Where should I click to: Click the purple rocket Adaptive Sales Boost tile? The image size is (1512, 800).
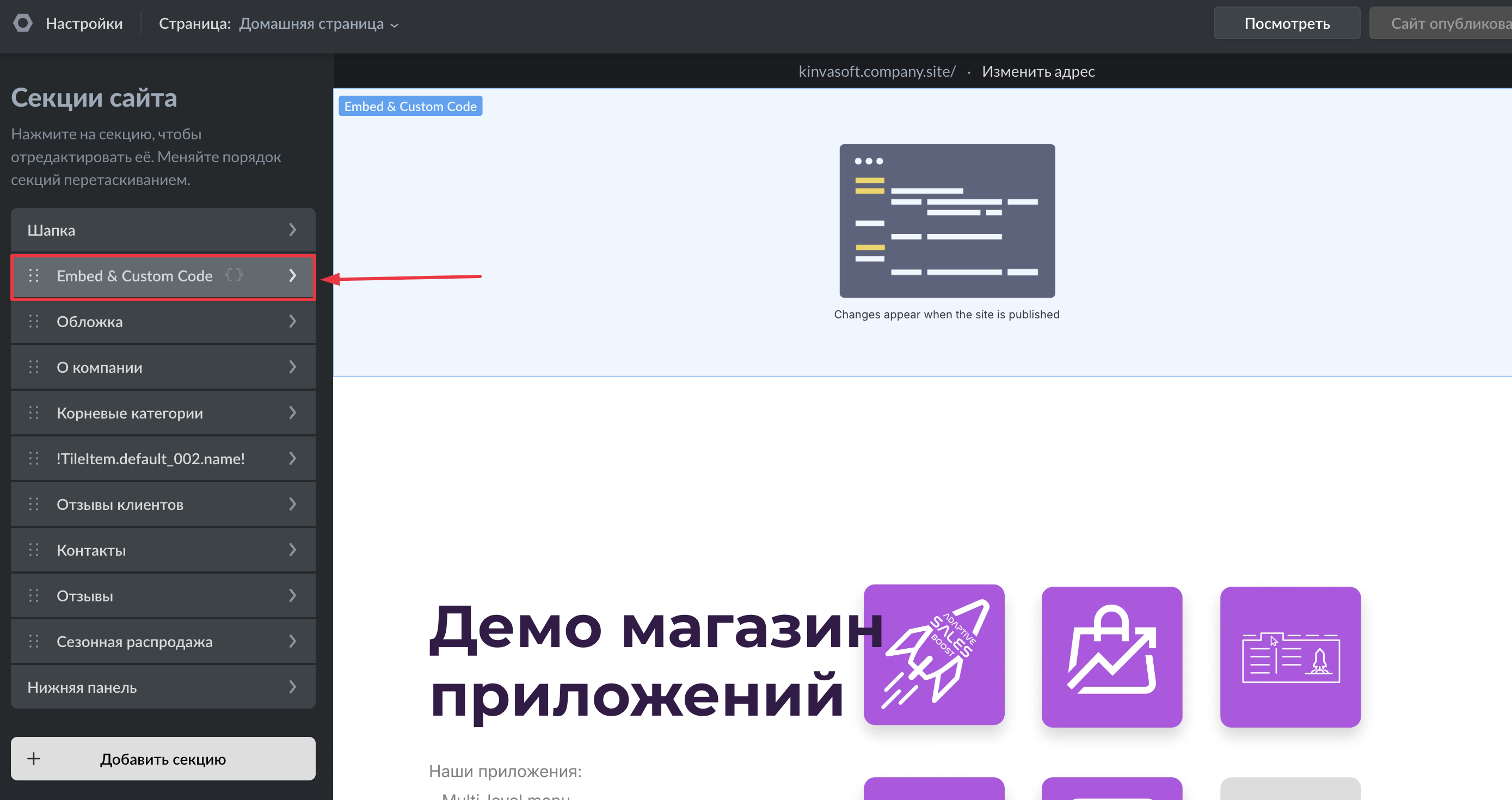tap(934, 655)
